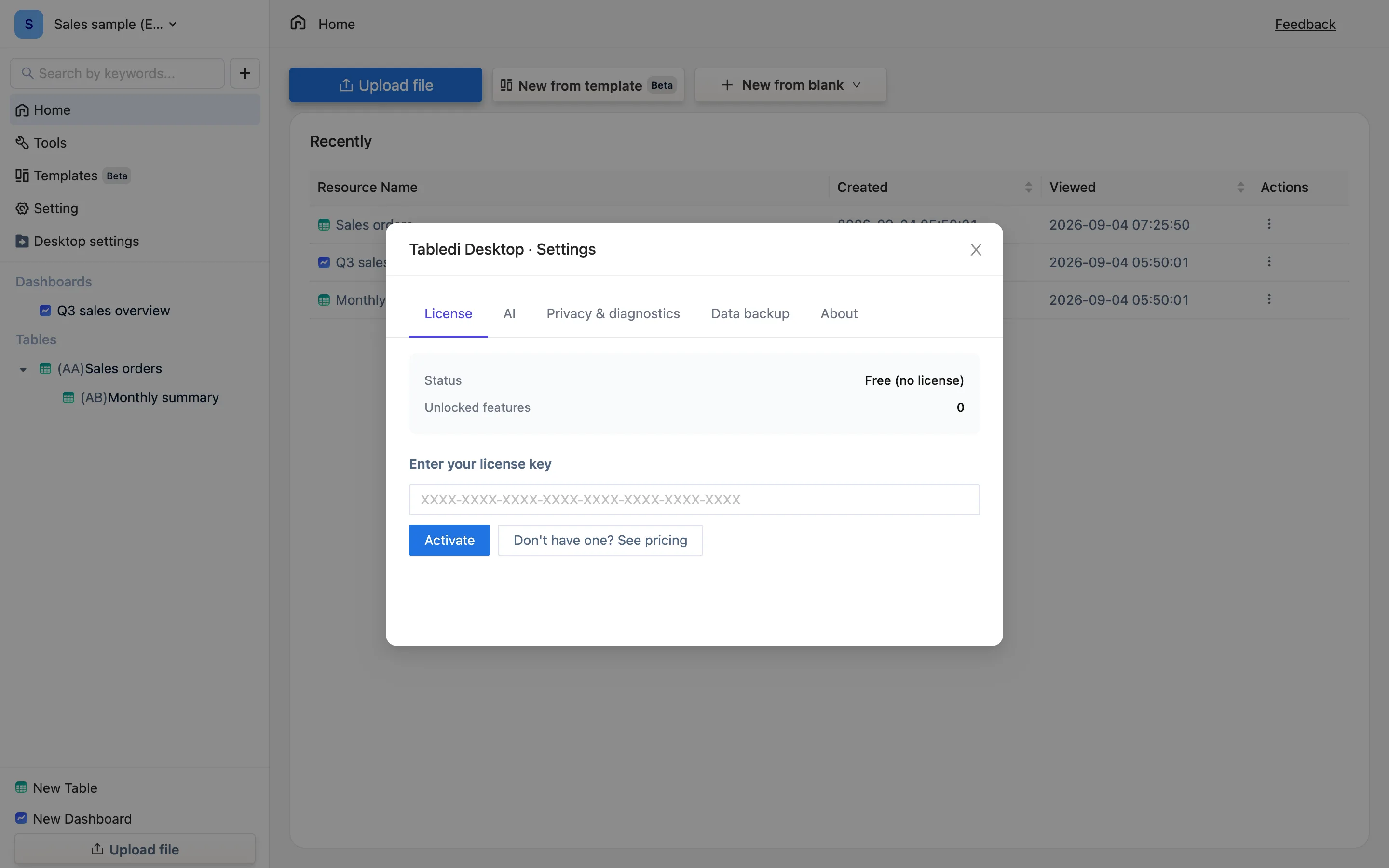Image resolution: width=1389 pixels, height=868 pixels.
Task: Click the sidebar Upload file button
Action: click(135, 849)
